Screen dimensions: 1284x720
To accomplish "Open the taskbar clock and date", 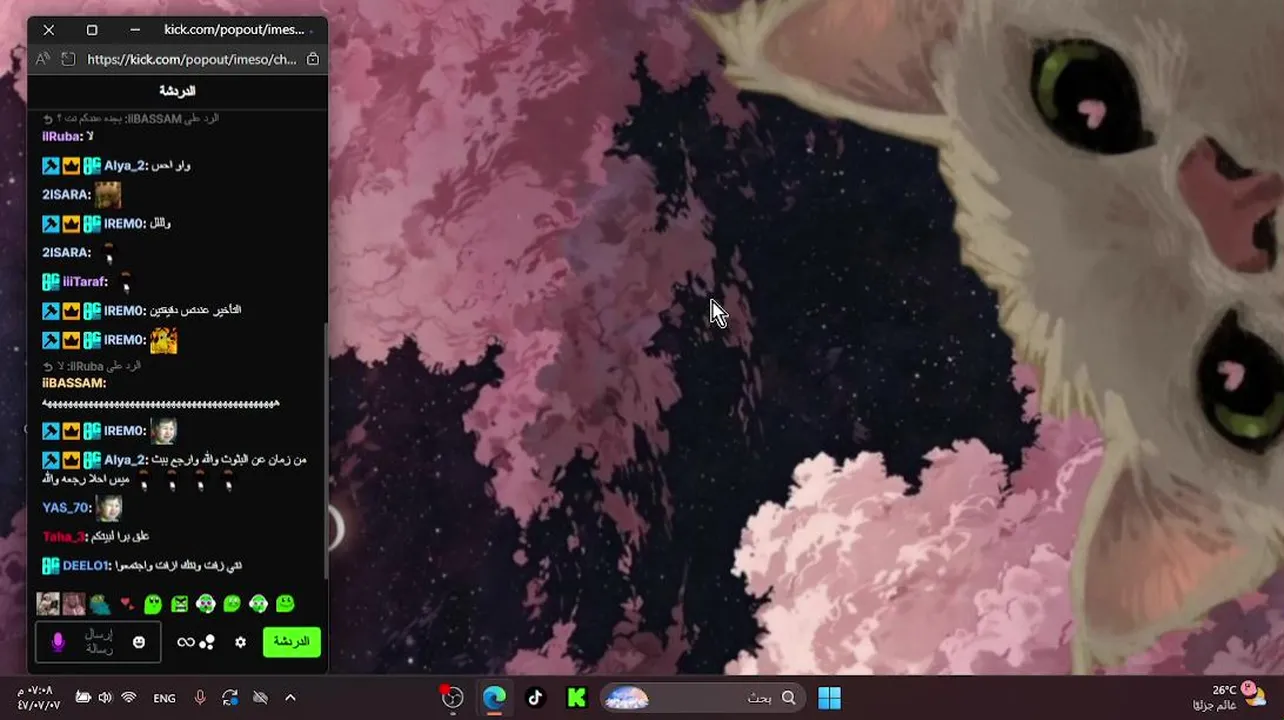I will coord(39,698).
